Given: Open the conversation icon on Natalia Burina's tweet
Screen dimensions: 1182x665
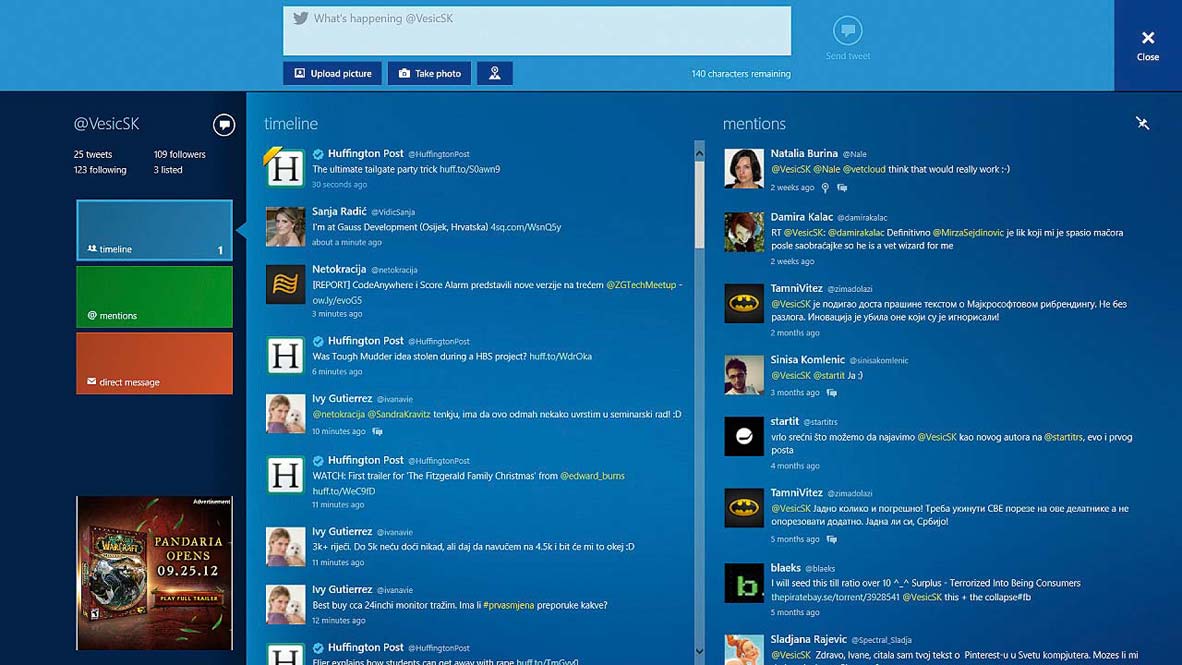Looking at the screenshot, I should coord(842,188).
